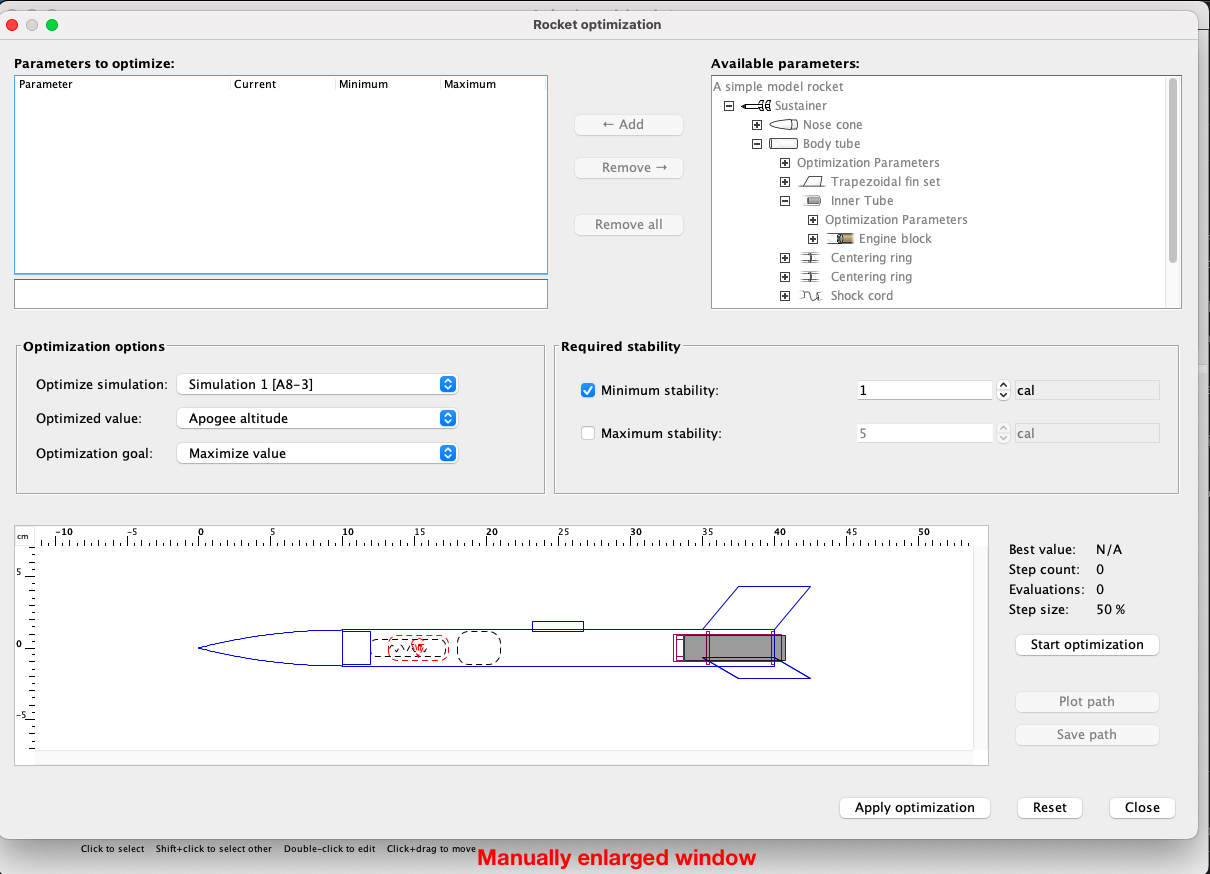Select the Shock cord icon
The image size is (1210, 874).
[810, 295]
